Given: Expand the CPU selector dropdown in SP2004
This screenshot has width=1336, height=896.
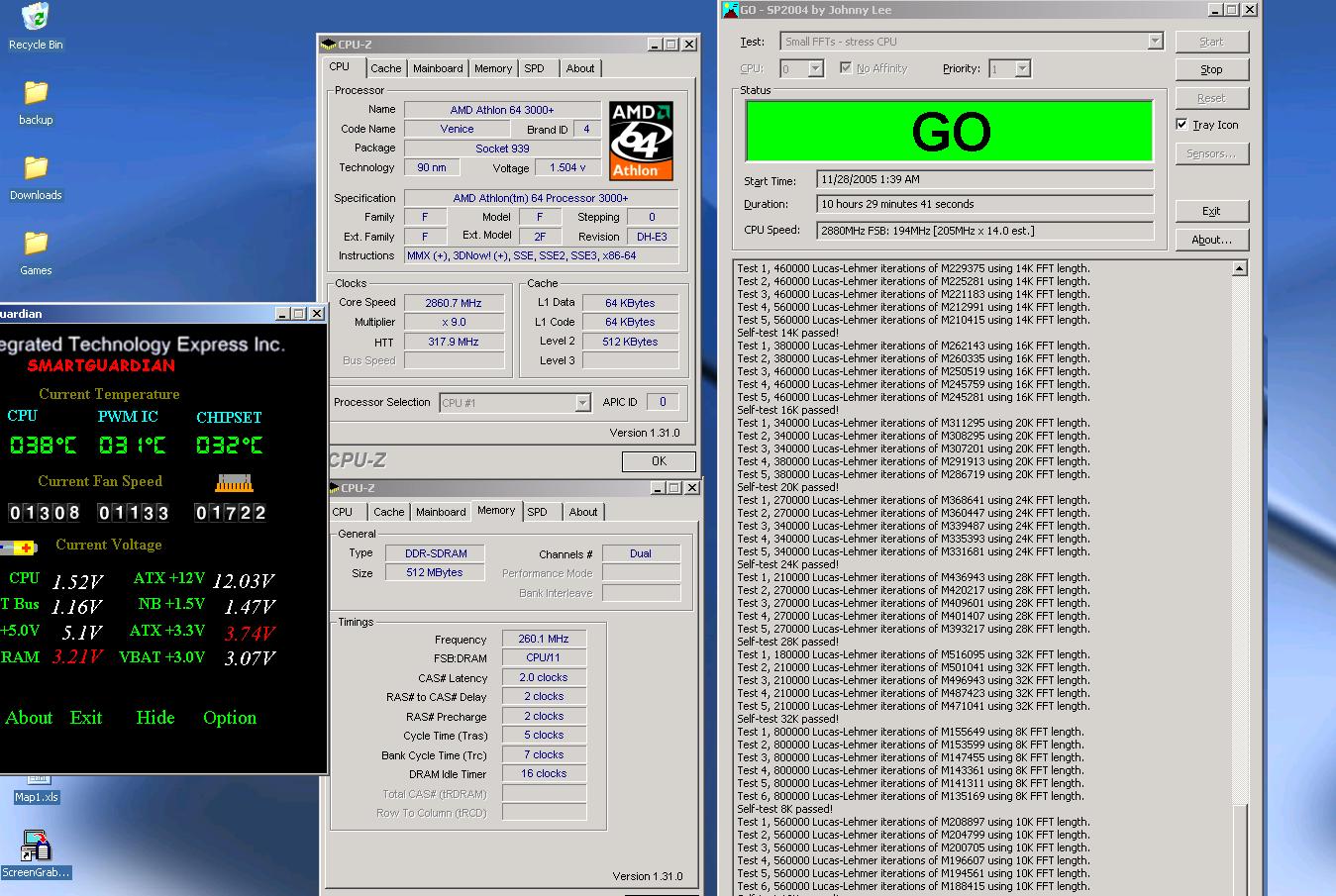Looking at the screenshot, I should click(815, 68).
